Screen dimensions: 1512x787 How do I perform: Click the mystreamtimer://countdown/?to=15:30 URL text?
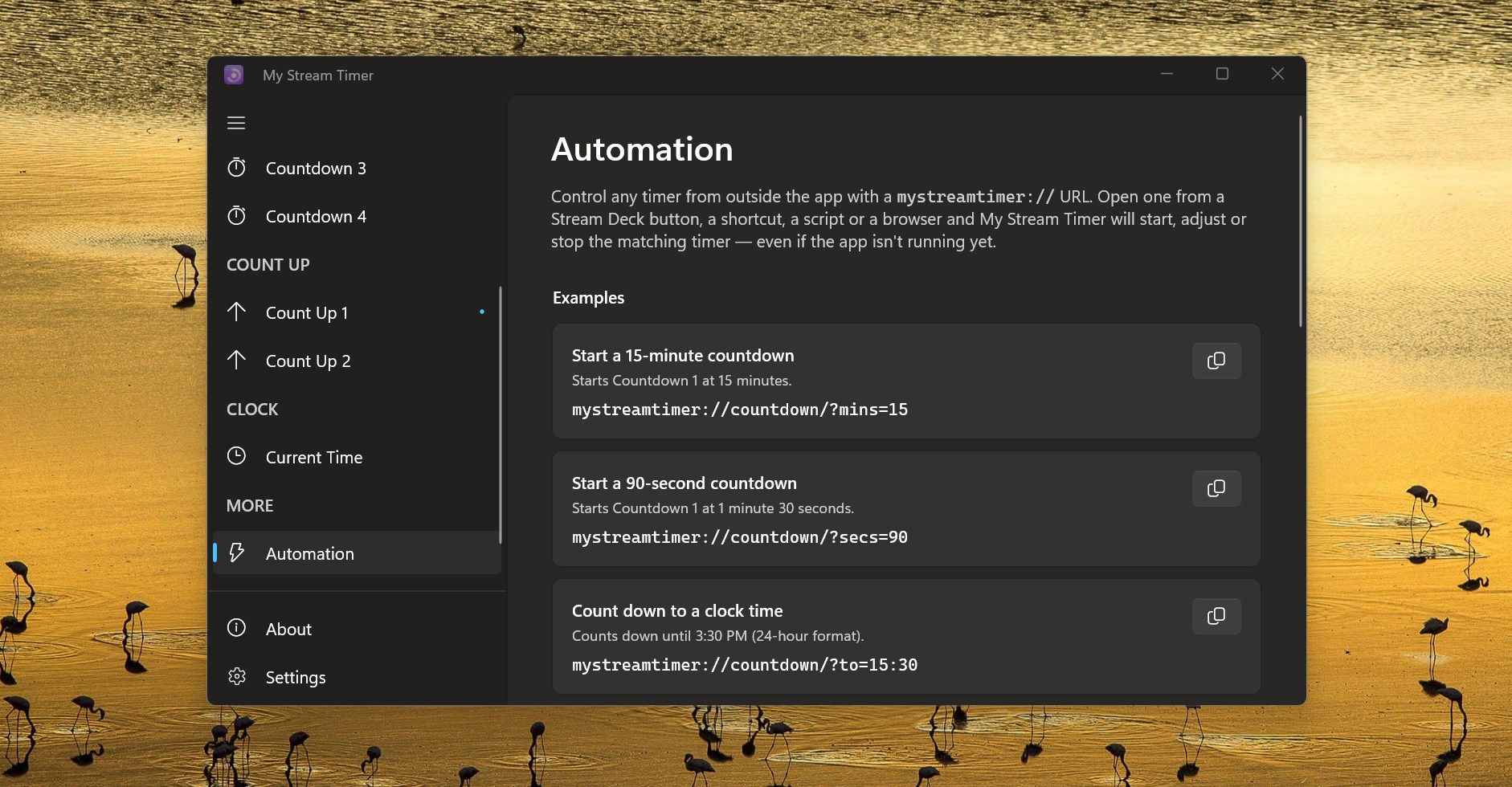[x=745, y=665]
